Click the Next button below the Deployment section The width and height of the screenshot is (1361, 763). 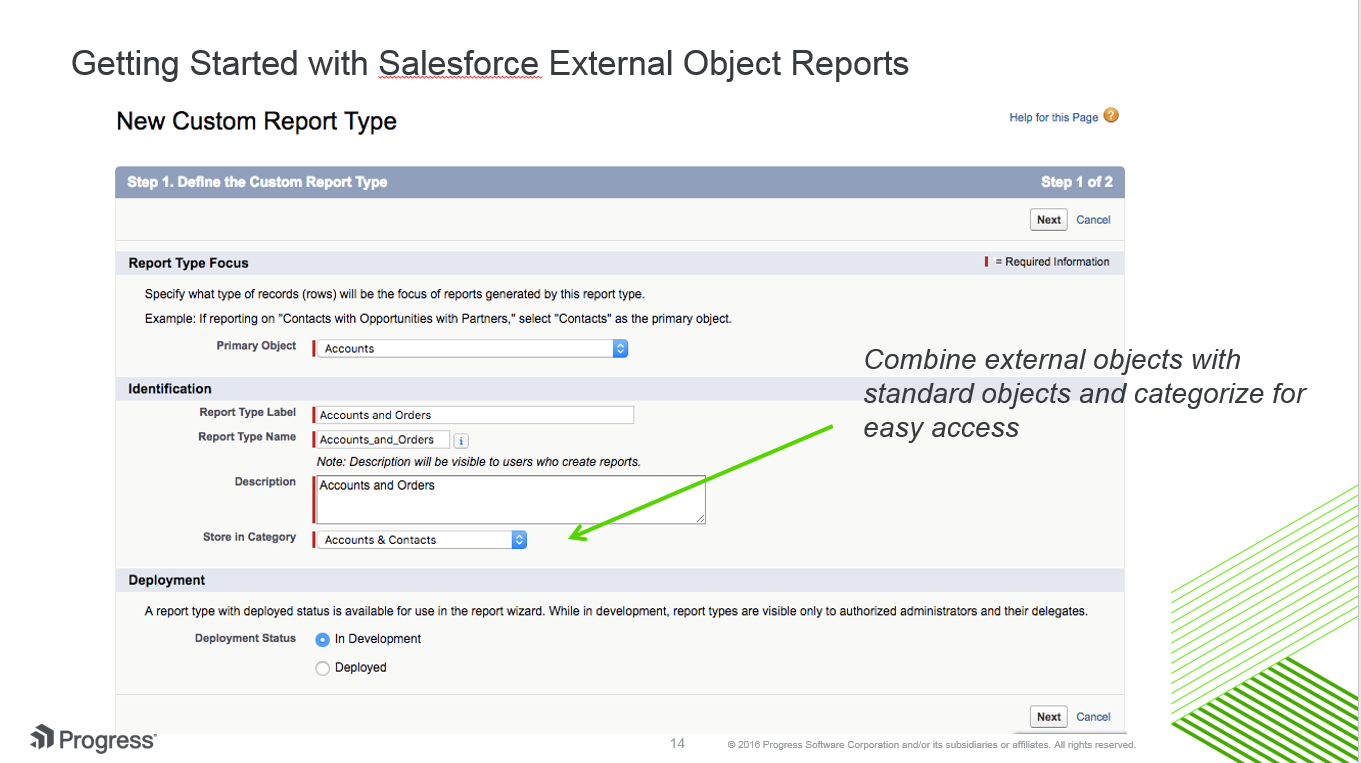pos(1049,717)
